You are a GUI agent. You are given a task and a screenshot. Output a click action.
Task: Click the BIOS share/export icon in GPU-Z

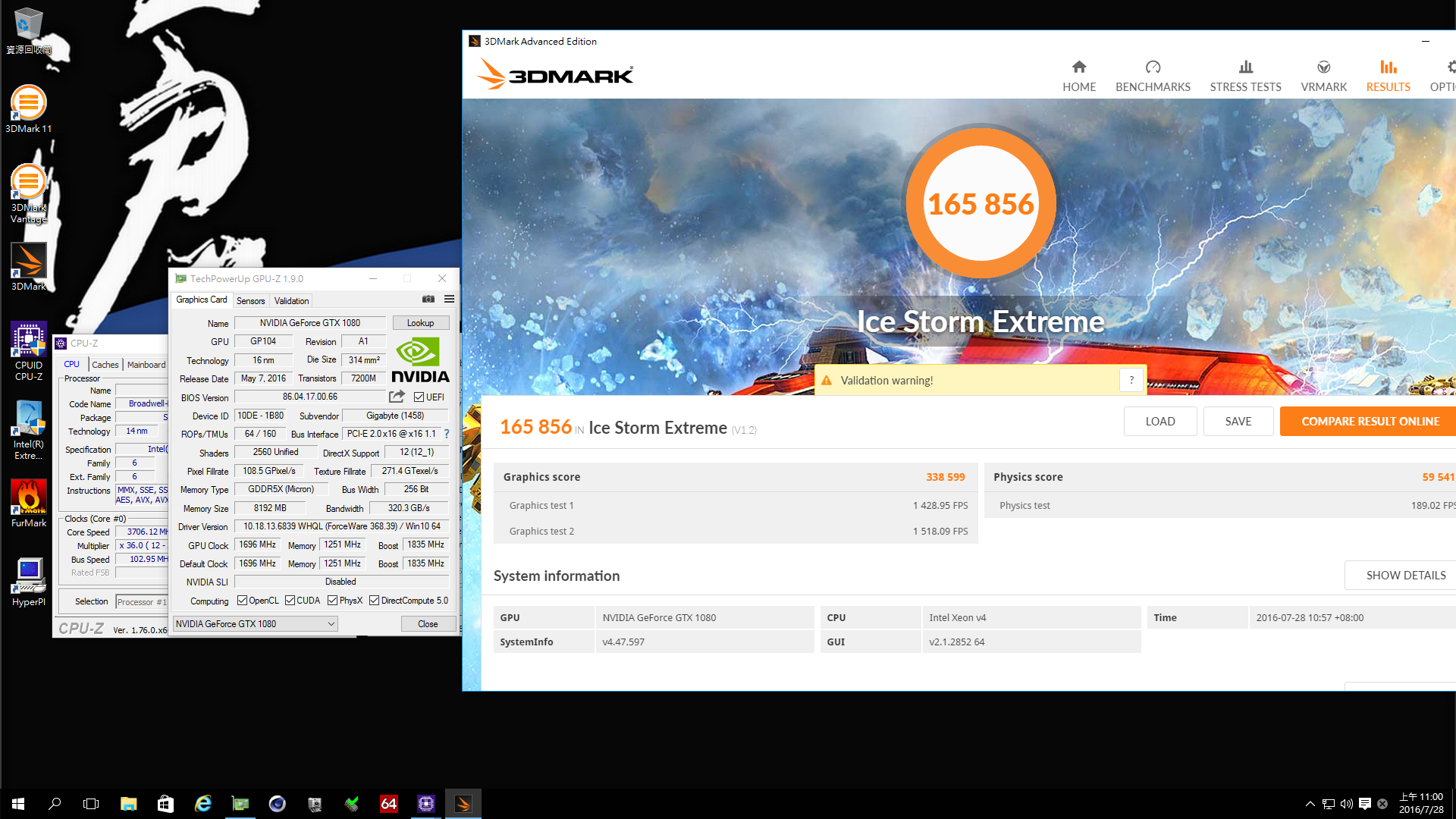(x=397, y=397)
